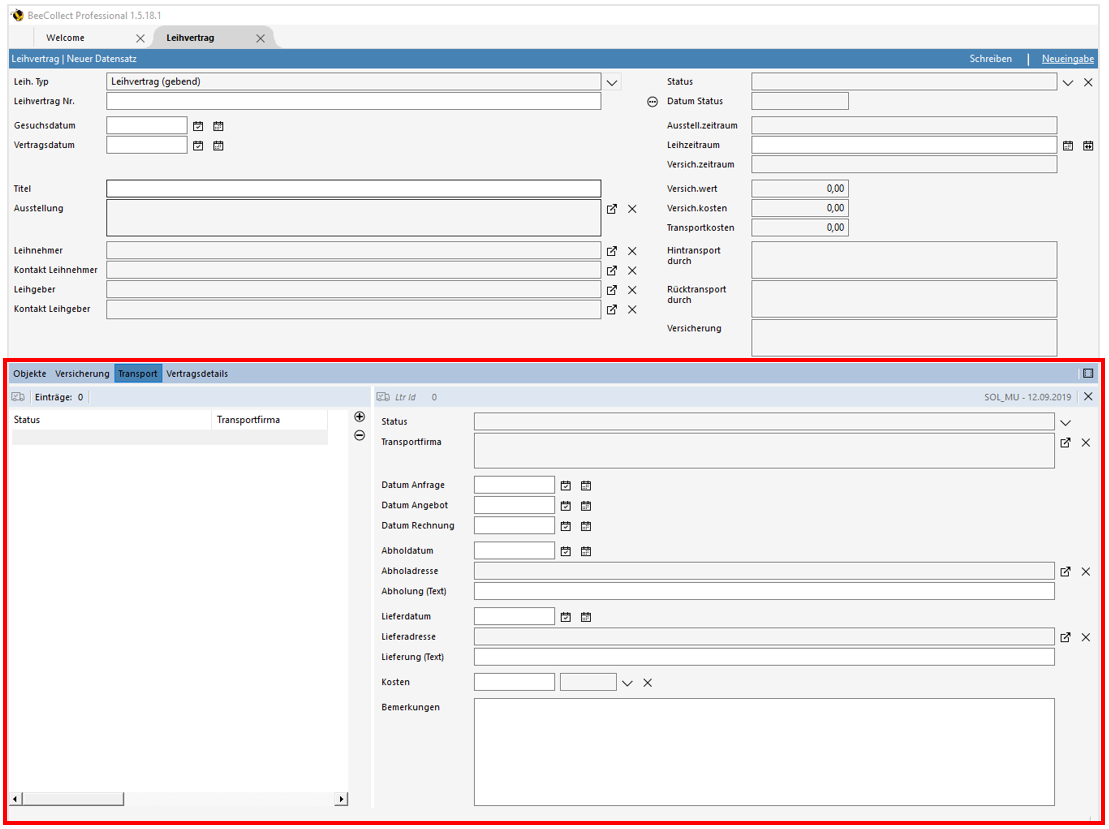Toggle the panel layout icon beside Vertragsdetails
This screenshot has height=829, width=1109.
point(1087,373)
